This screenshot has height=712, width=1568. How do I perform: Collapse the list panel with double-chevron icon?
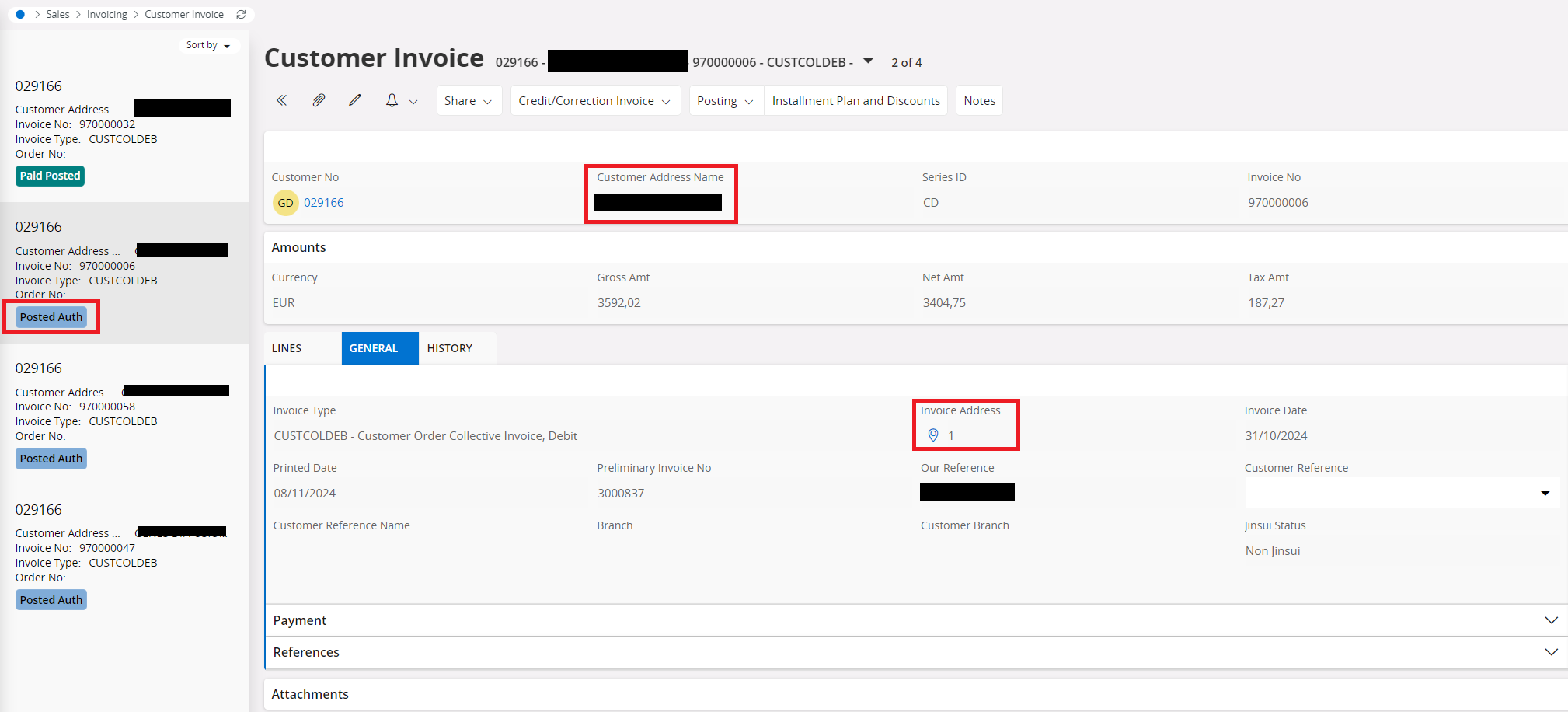pos(282,100)
